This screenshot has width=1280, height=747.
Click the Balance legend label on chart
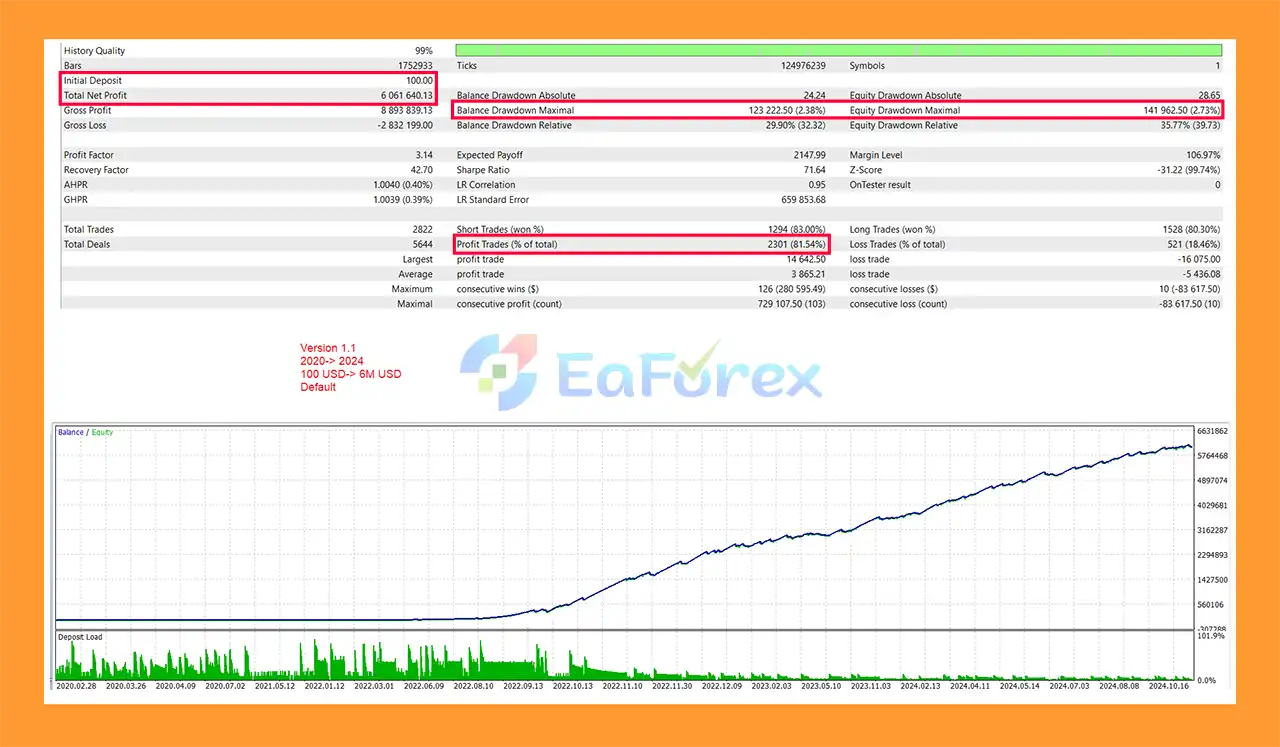tap(70, 432)
